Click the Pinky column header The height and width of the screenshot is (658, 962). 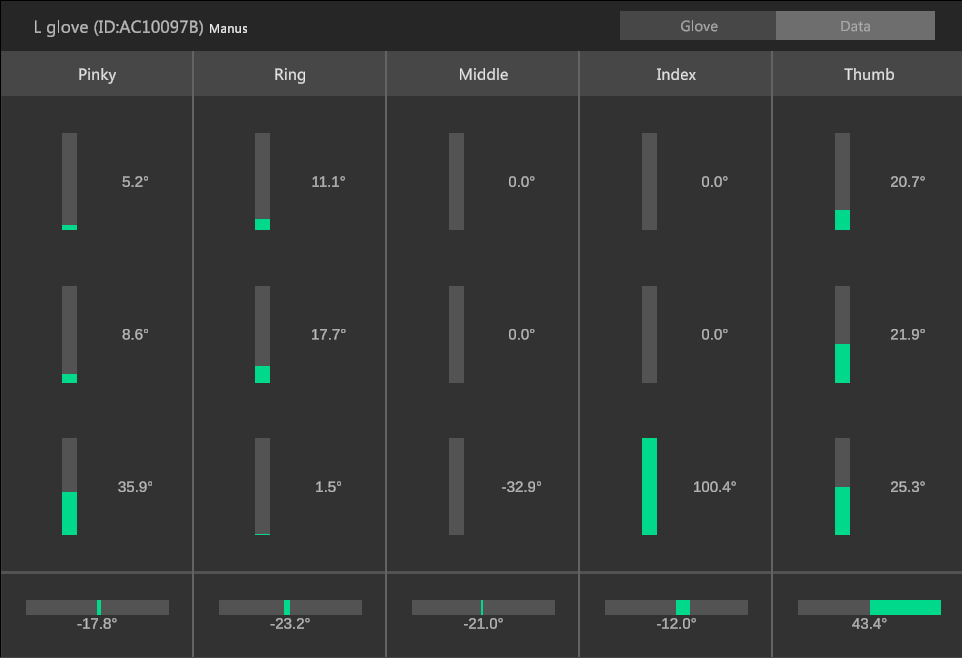tap(97, 74)
